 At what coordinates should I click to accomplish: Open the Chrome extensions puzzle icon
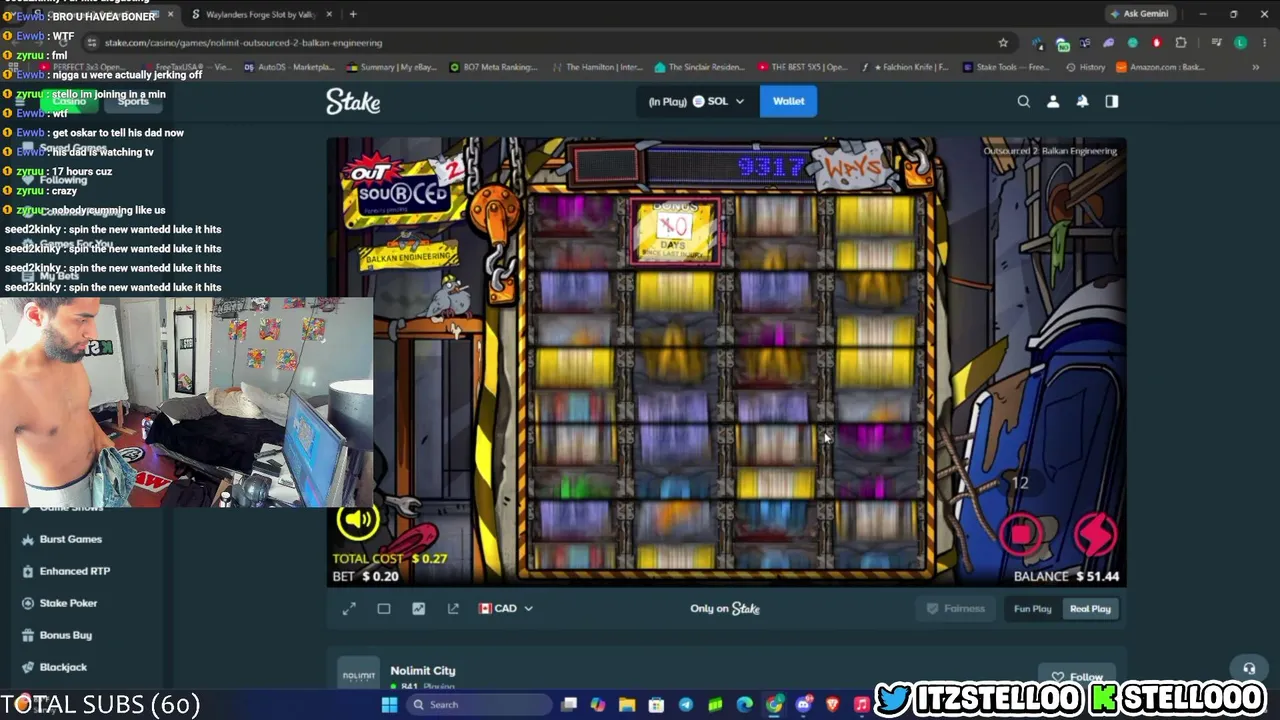pos(1181,43)
